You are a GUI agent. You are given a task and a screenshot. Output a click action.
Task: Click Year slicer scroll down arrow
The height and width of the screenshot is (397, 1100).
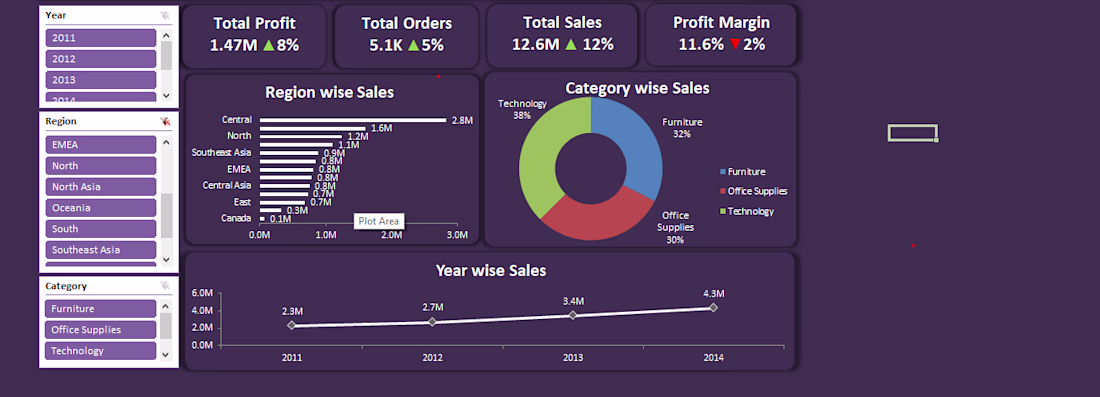tap(166, 95)
